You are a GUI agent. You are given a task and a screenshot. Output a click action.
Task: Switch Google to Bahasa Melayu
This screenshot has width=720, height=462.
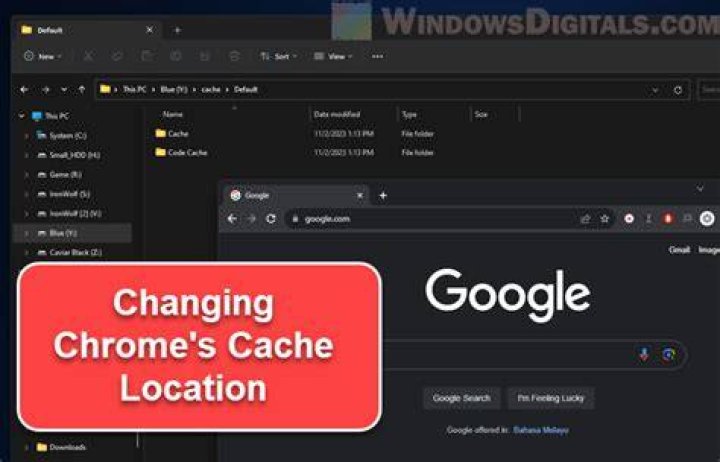click(541, 430)
